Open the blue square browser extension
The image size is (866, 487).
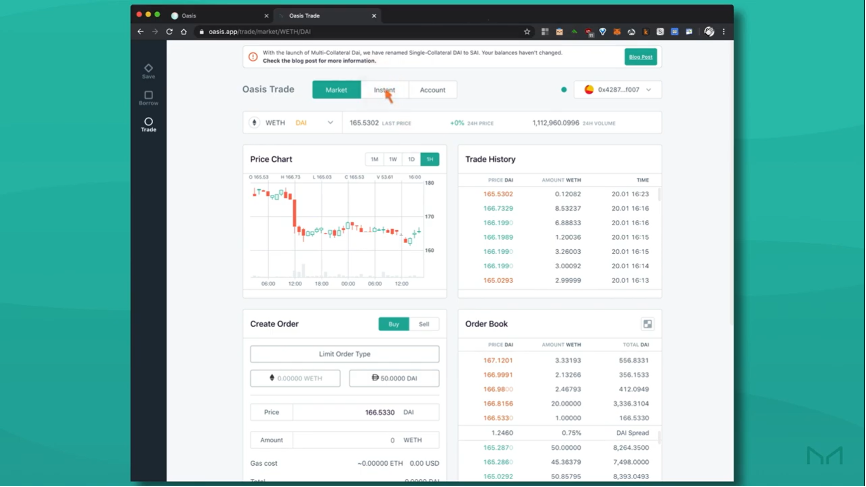point(674,31)
